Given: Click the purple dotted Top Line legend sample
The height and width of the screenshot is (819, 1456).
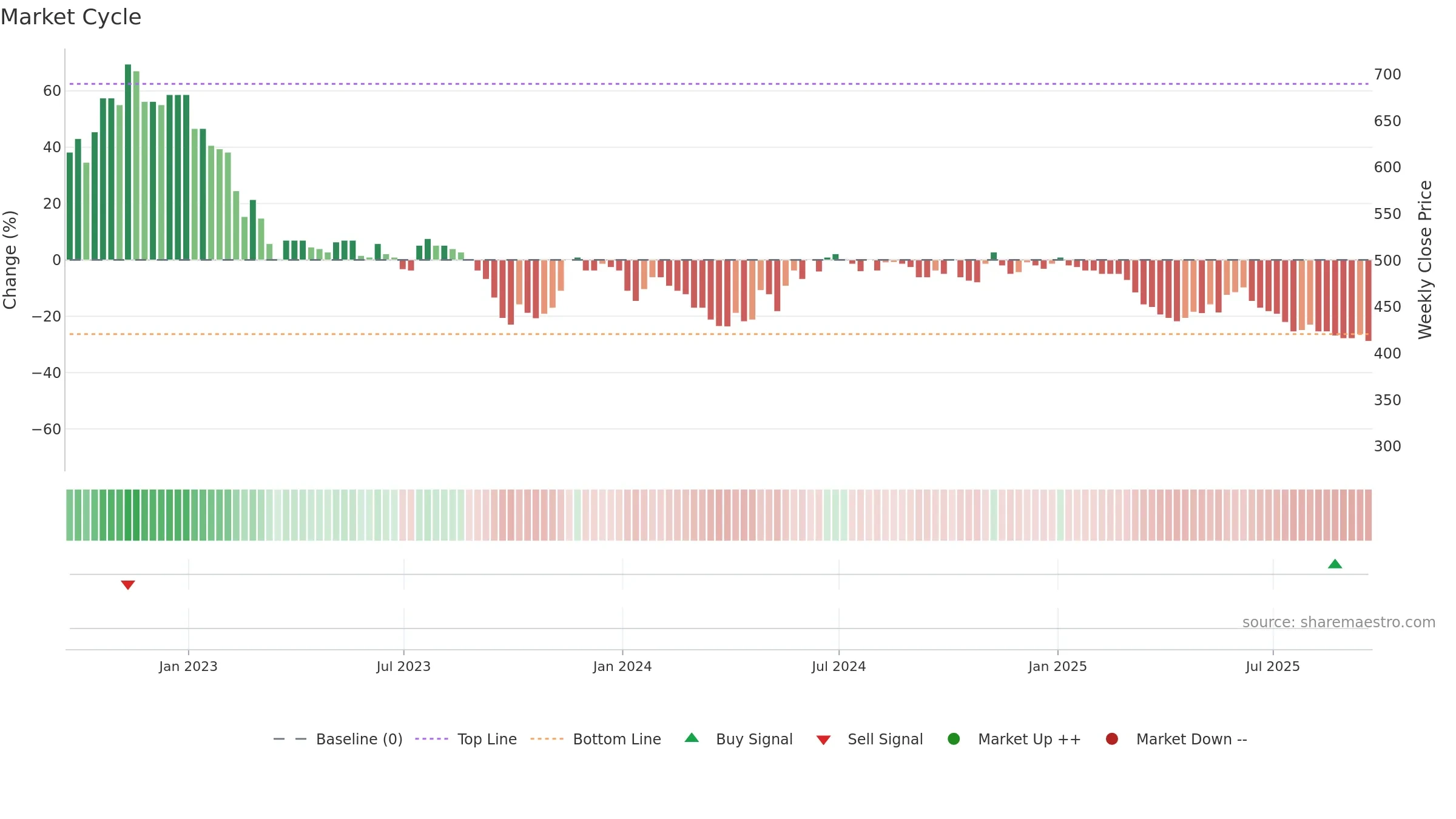Looking at the screenshot, I should tap(431, 739).
